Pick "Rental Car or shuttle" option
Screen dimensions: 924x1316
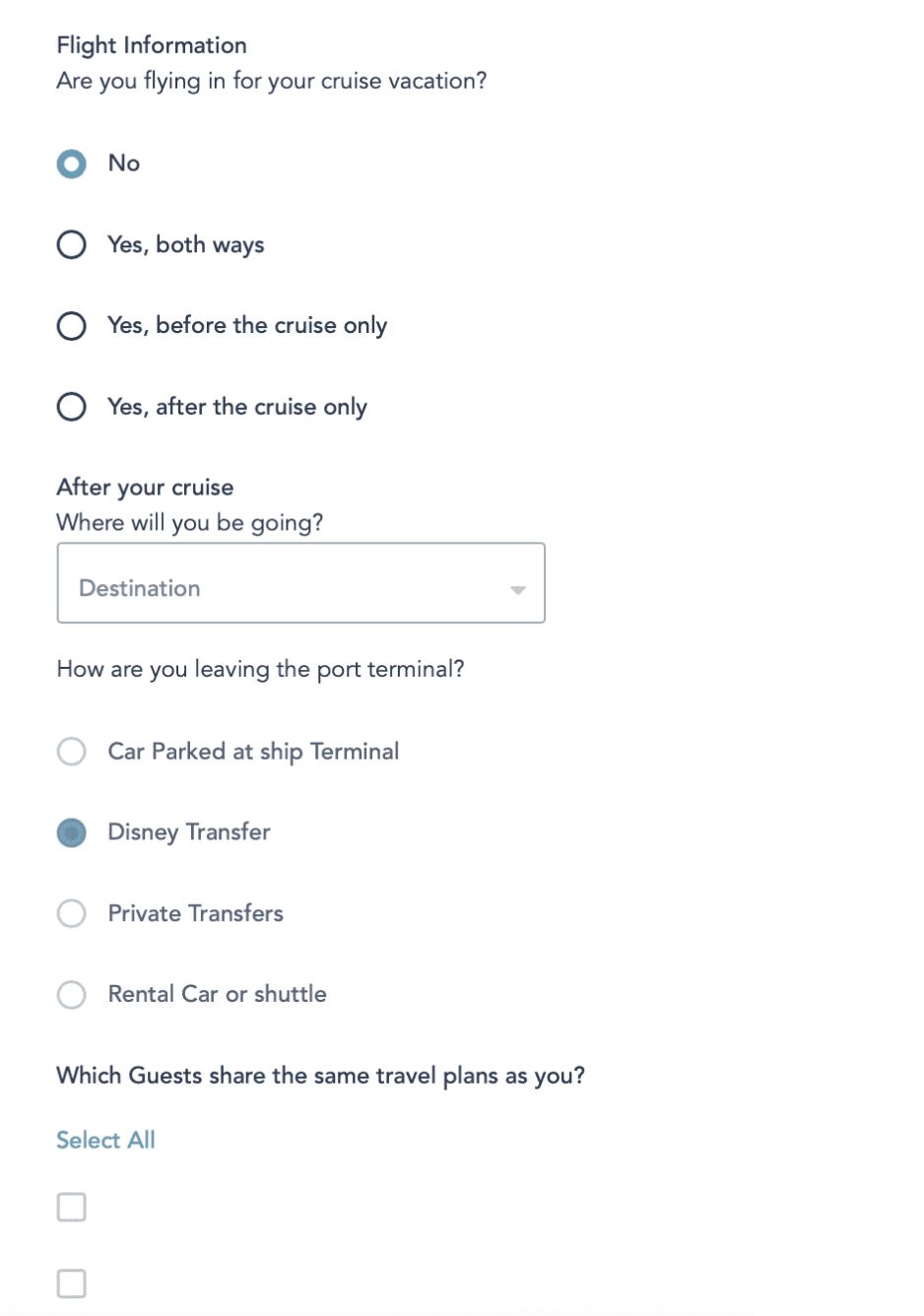[x=71, y=995]
